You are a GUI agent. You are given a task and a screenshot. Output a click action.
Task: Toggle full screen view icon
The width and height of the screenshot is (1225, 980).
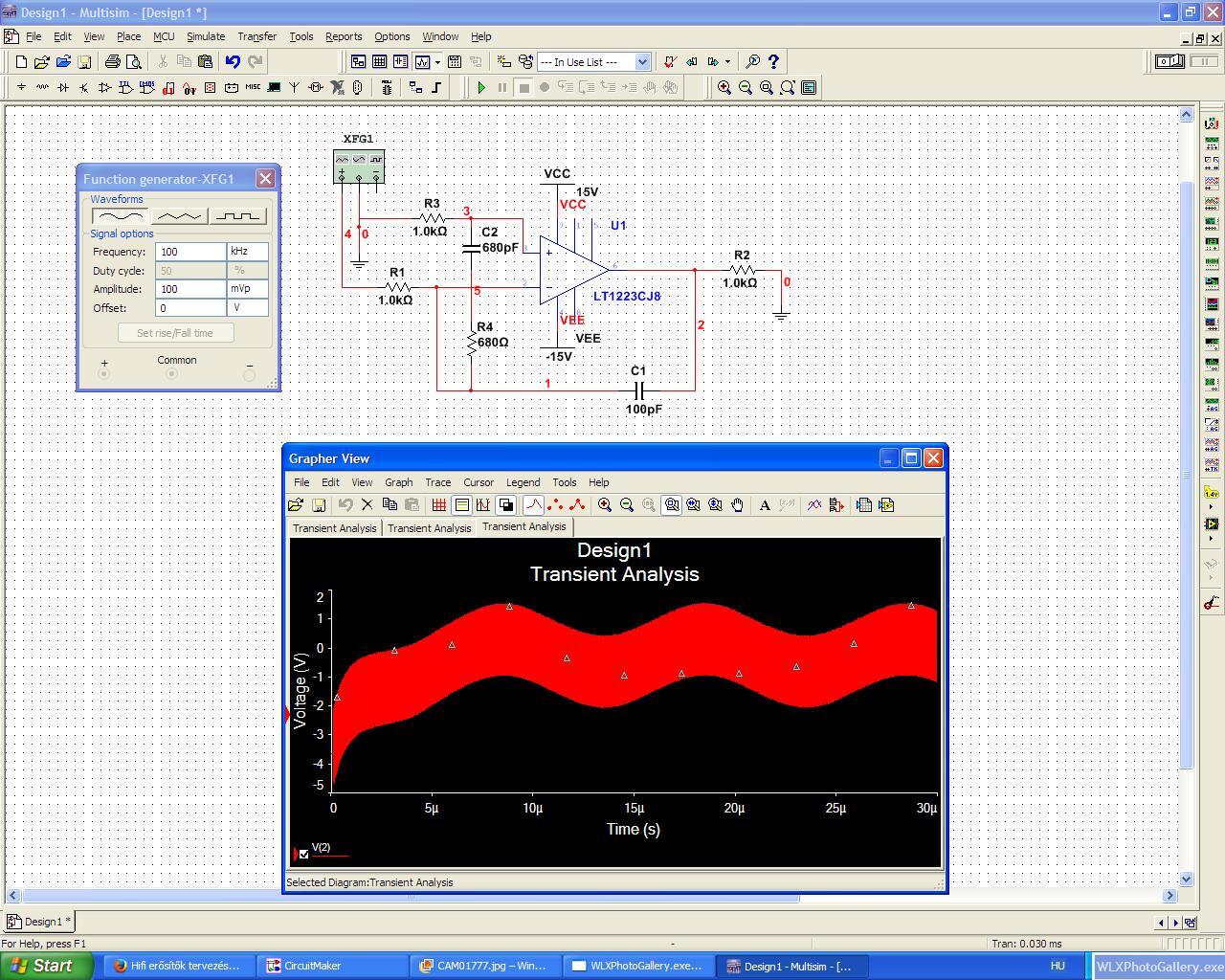pyautogui.click(x=809, y=87)
